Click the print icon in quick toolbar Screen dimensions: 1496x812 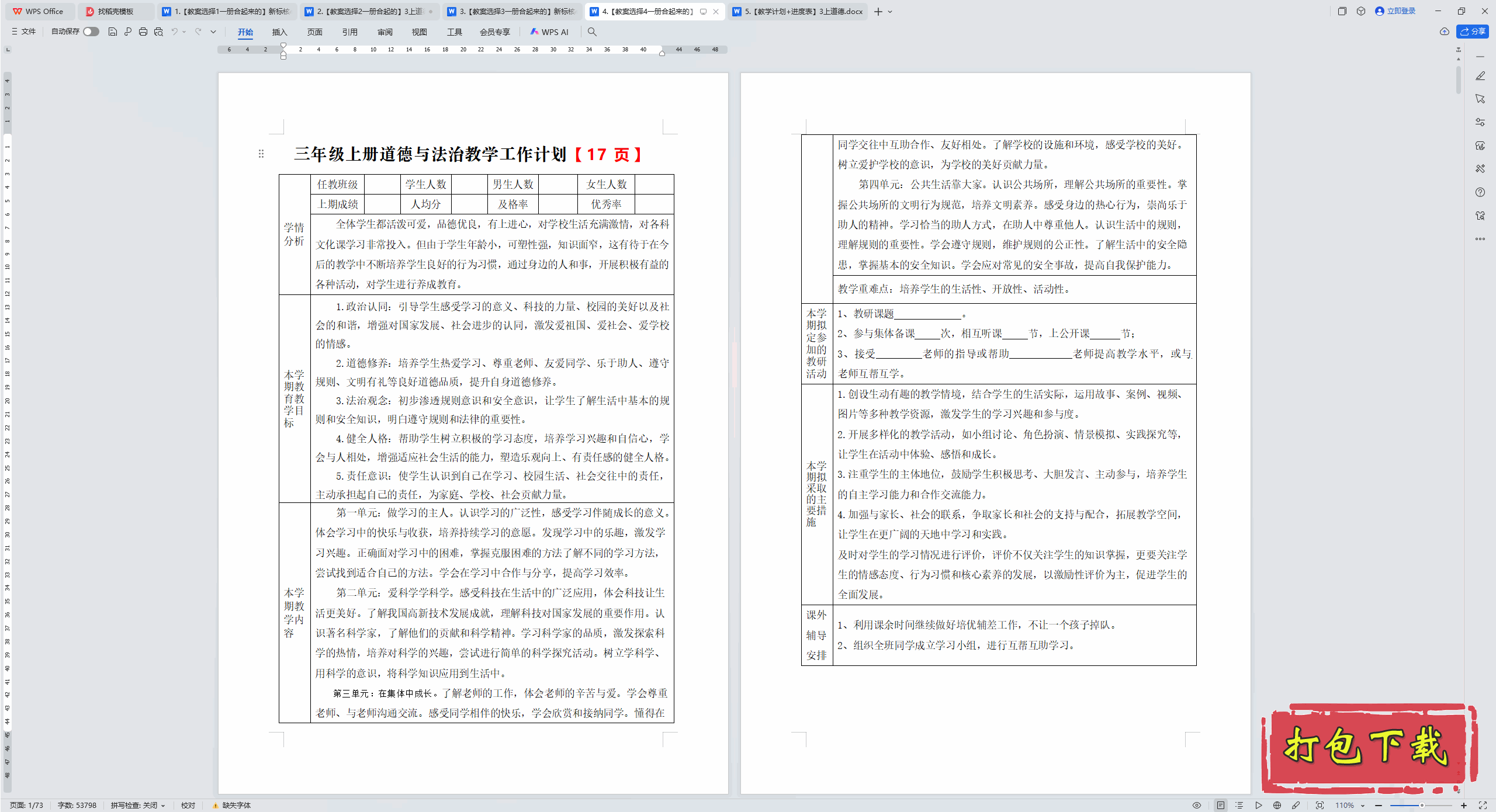tap(143, 32)
